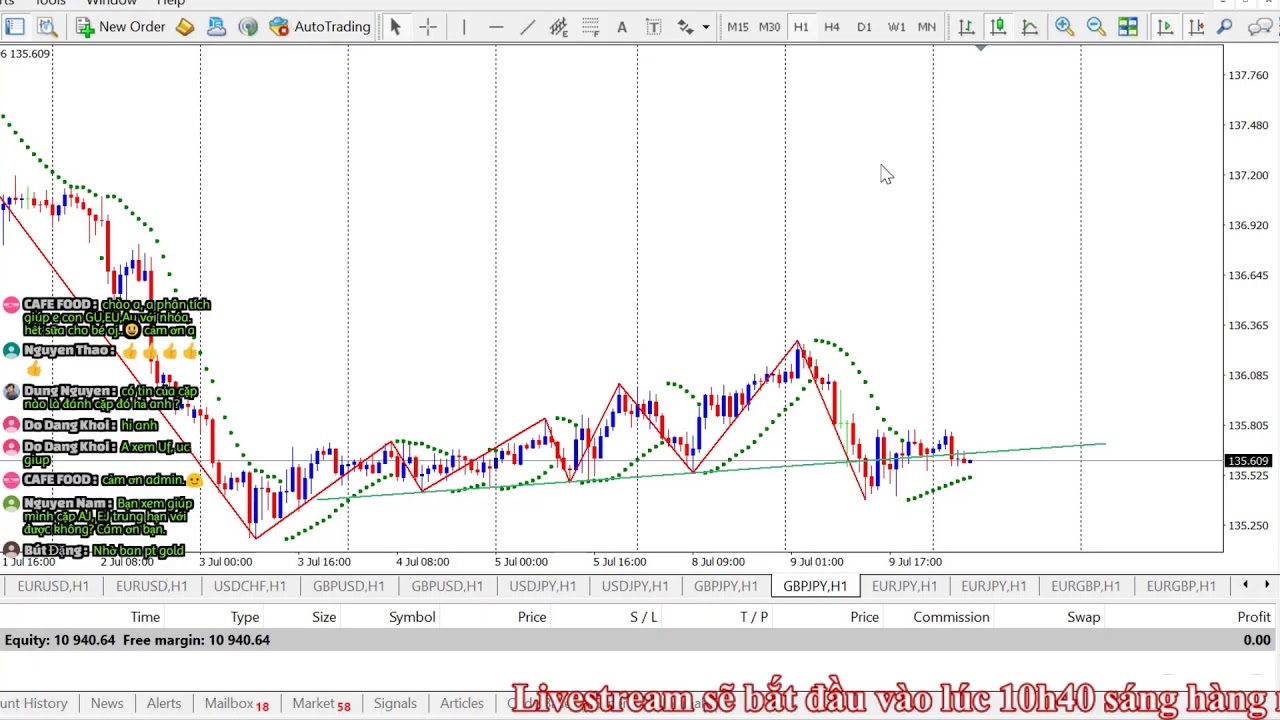Select the trendline drawing tool
Screen dimensions: 1280x720
[x=528, y=27]
